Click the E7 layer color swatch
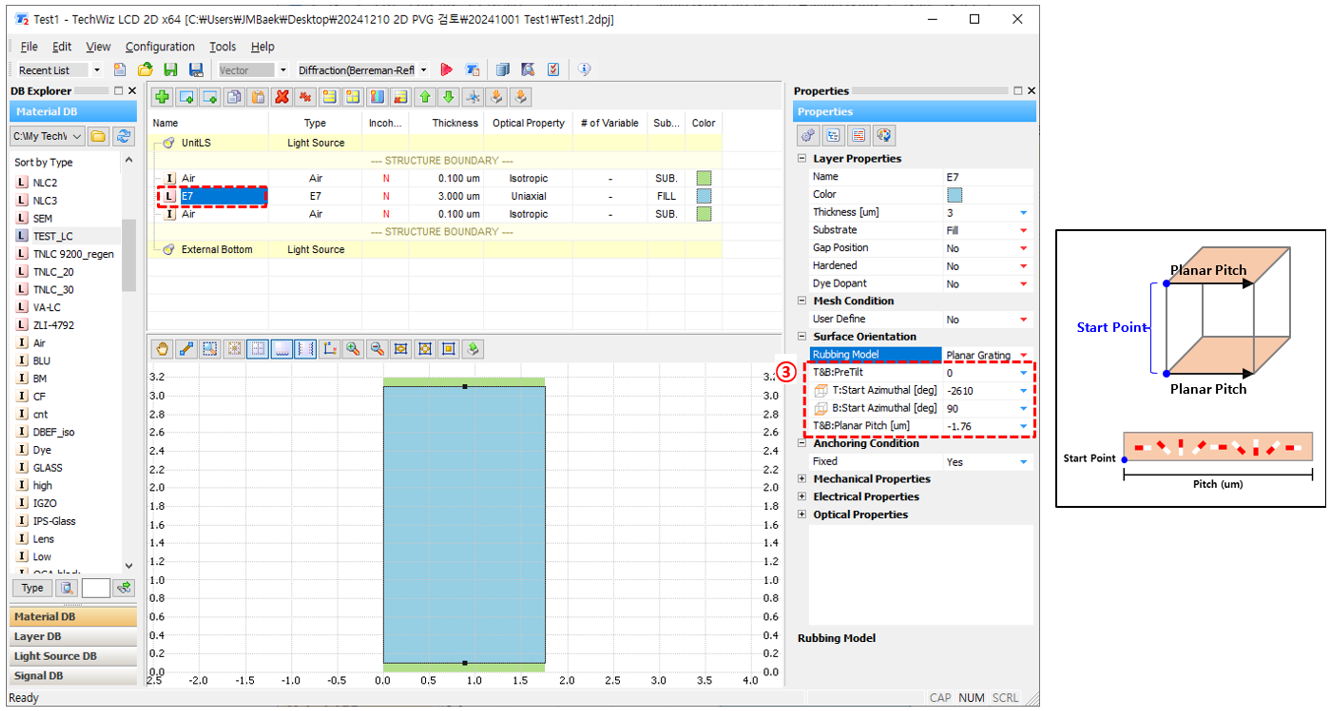The image size is (1333, 711). [704, 197]
